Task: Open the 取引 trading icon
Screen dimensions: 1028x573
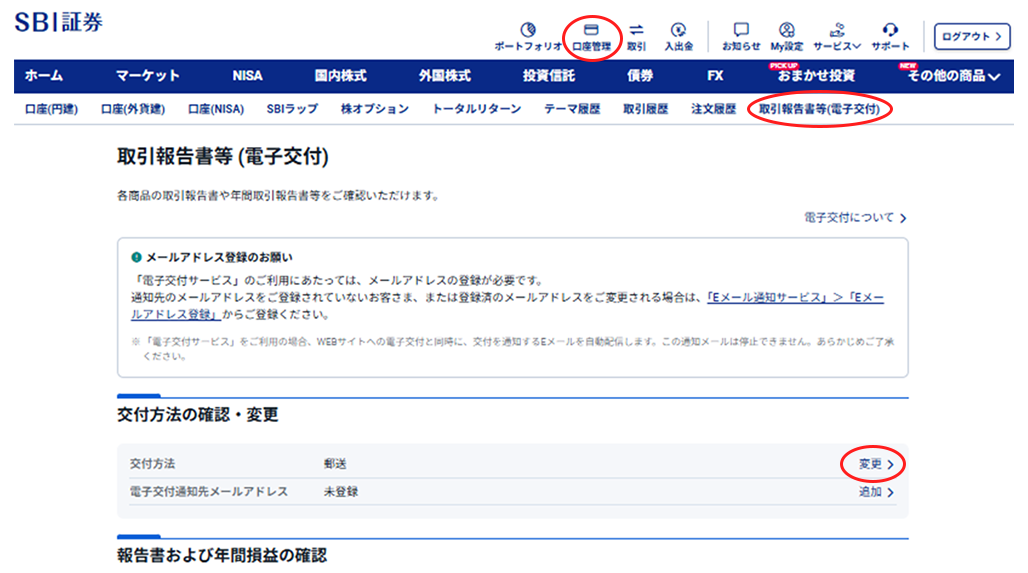Action: coord(636,36)
